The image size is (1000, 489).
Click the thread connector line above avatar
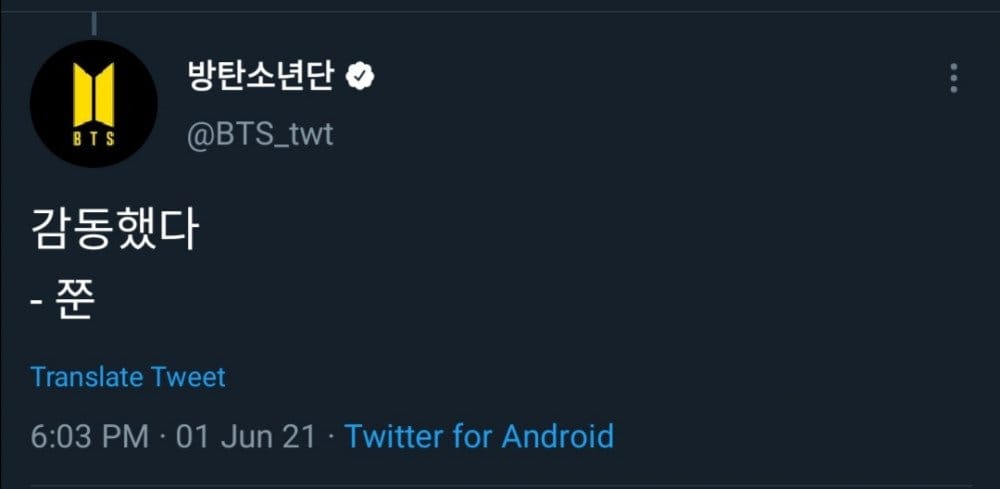(93, 22)
